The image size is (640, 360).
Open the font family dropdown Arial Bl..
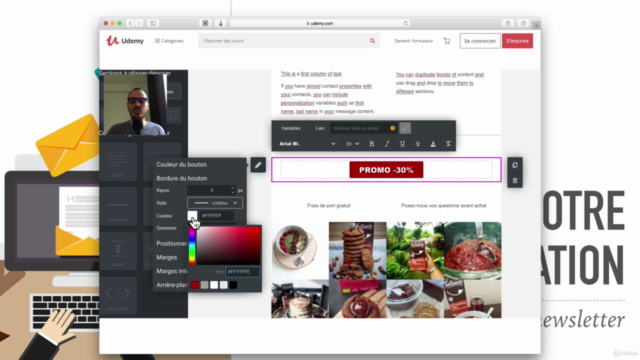click(307, 144)
